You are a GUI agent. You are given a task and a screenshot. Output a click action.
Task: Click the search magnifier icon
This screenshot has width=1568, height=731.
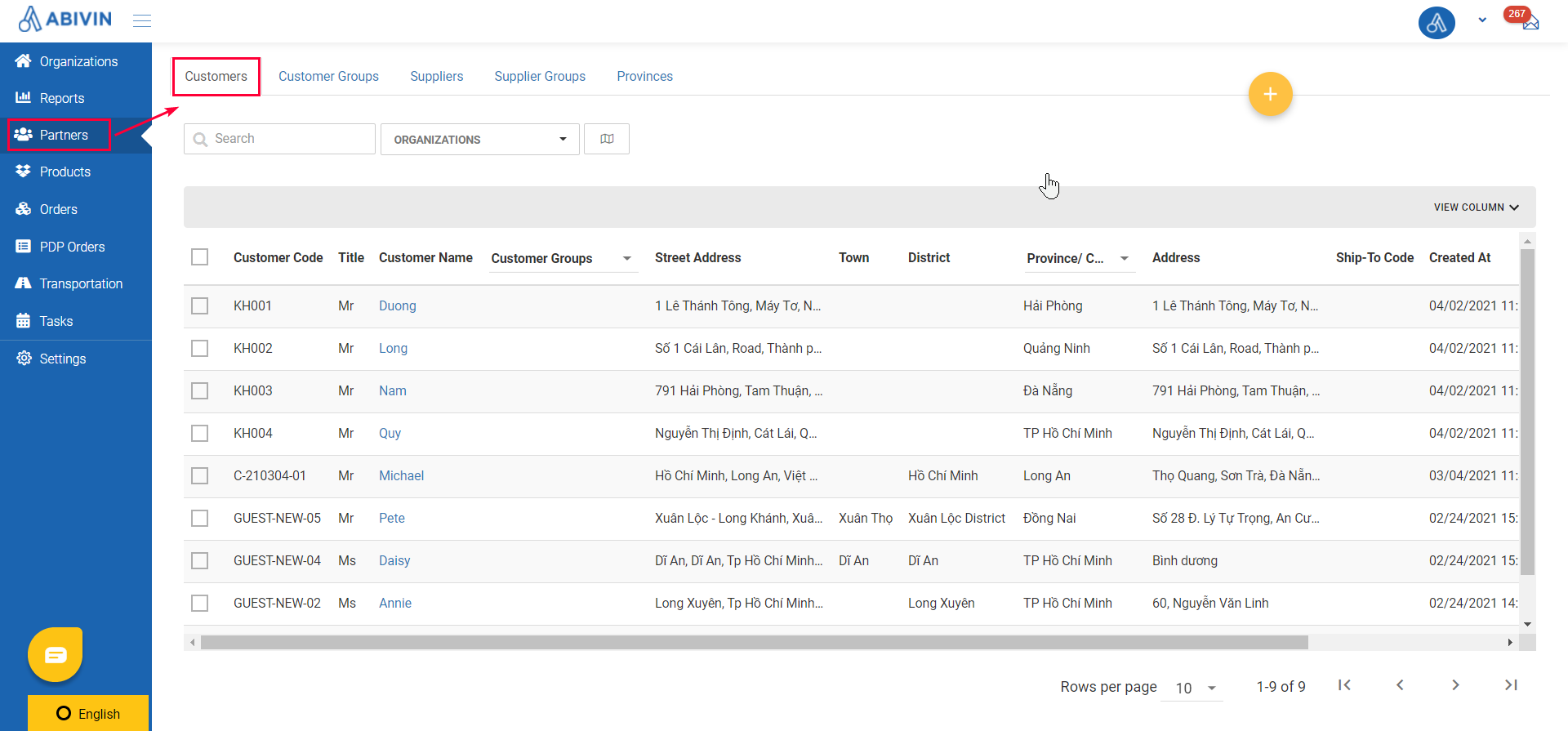[200, 140]
